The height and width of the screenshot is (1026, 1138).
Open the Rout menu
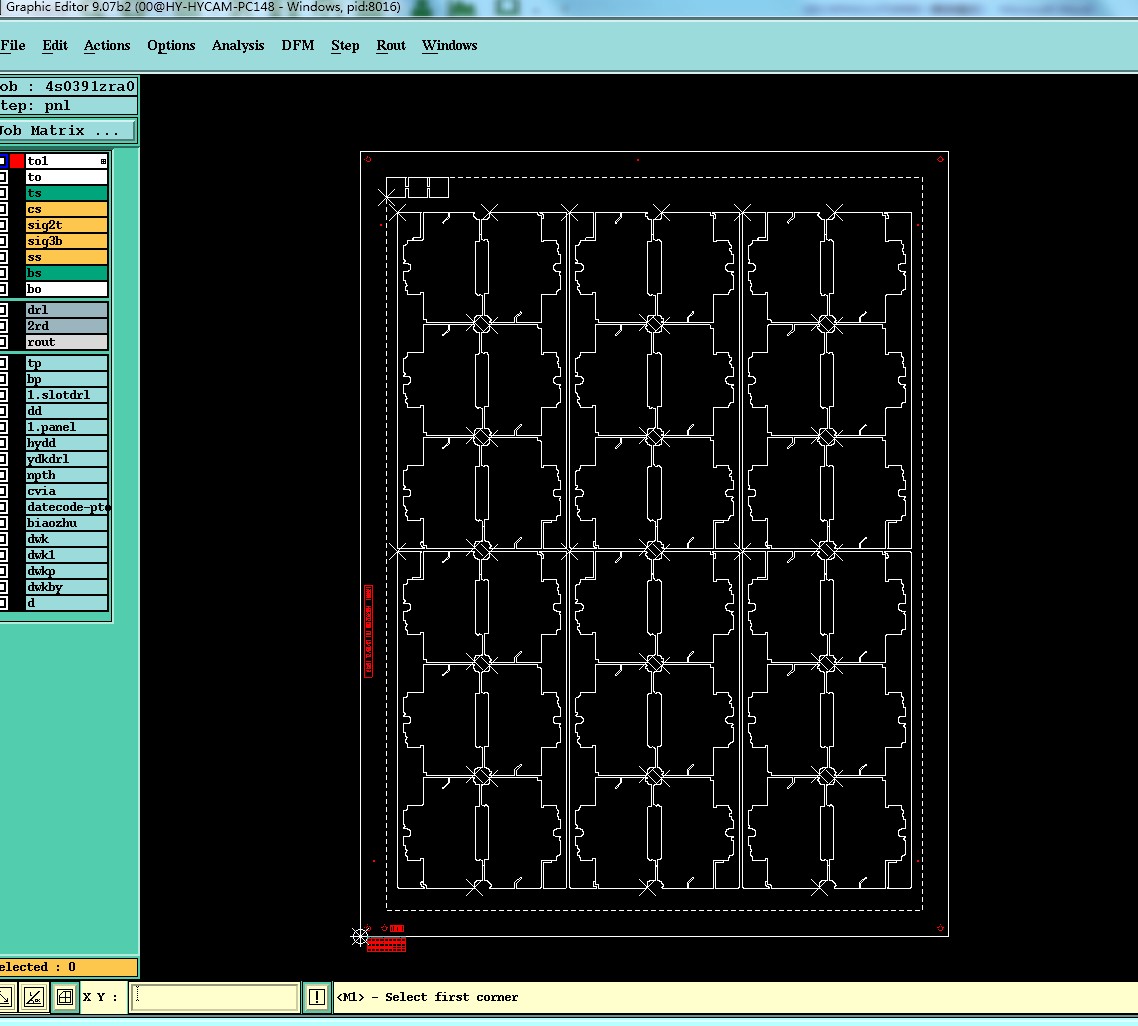click(390, 45)
